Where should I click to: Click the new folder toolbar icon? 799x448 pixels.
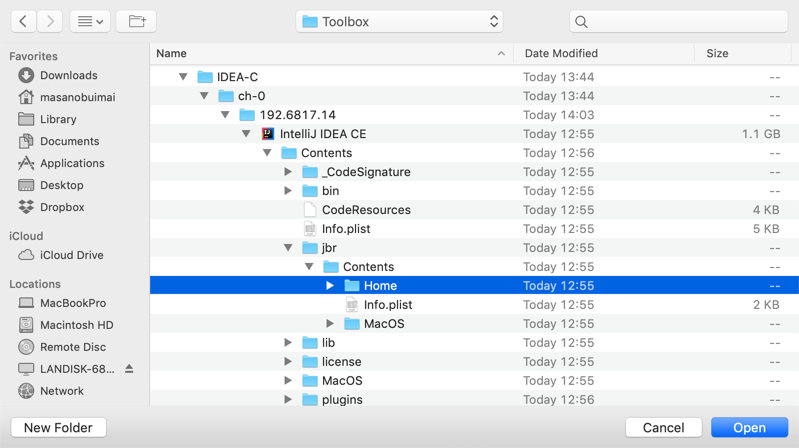[x=136, y=21]
